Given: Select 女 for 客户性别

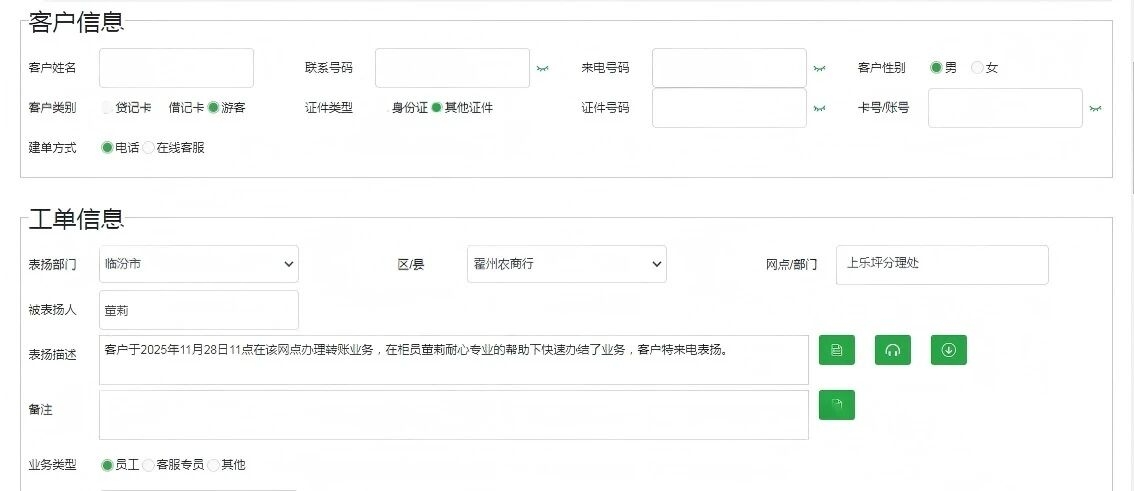Looking at the screenshot, I should [978, 68].
